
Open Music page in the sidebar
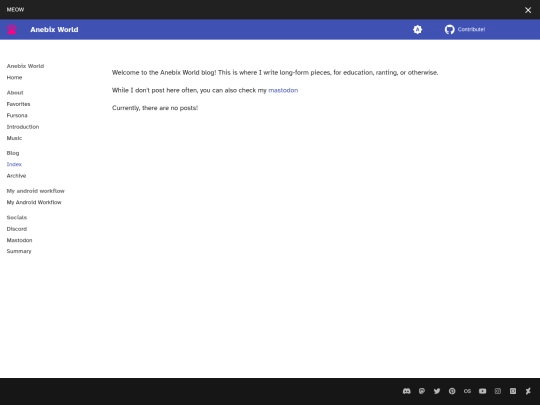tap(14, 138)
